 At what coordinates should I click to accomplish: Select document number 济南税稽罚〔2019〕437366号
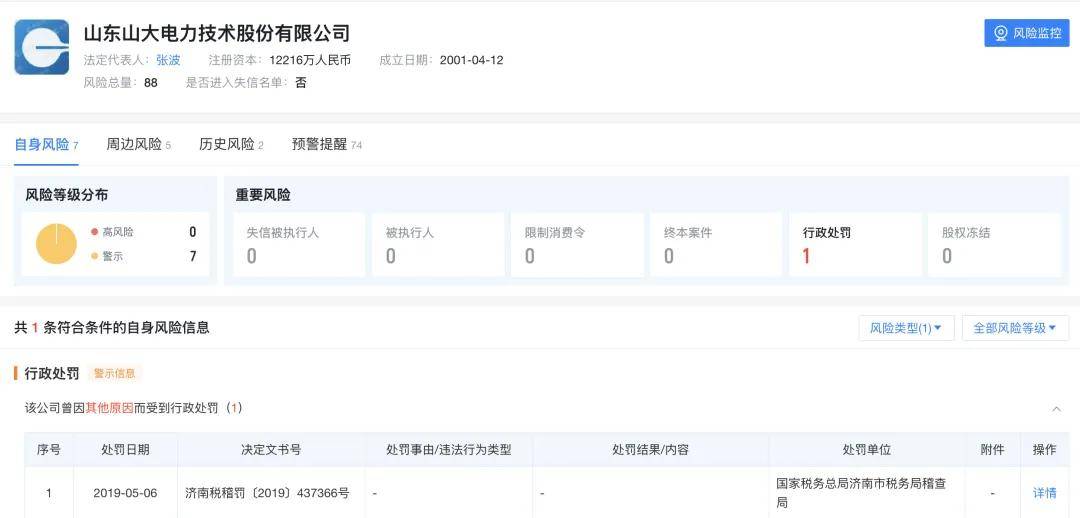pyautogui.click(x=267, y=493)
